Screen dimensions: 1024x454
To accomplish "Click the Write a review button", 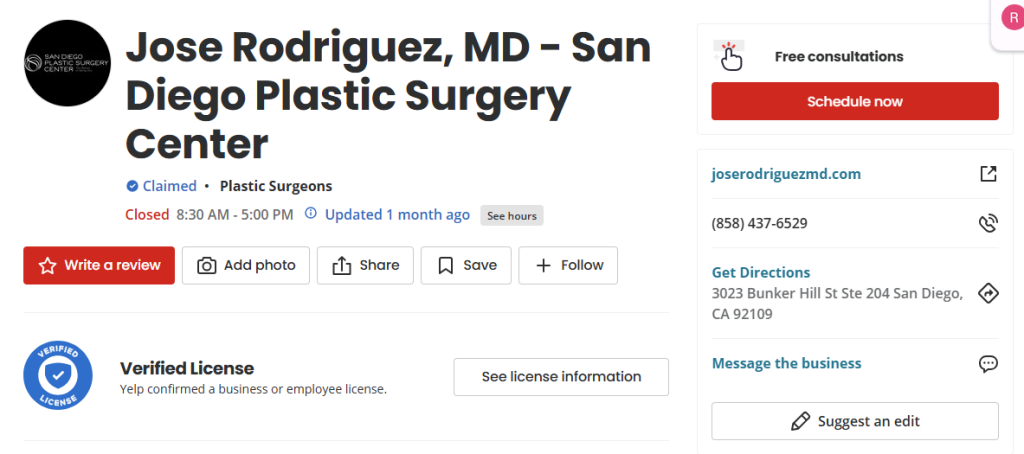I will (99, 265).
